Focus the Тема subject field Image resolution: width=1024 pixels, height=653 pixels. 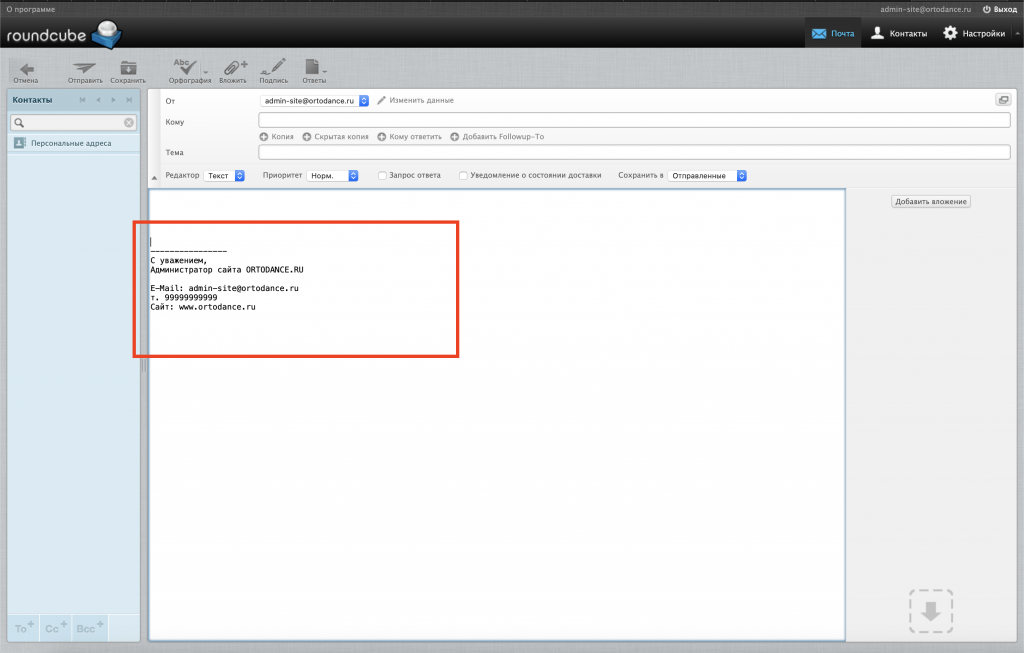(x=634, y=152)
